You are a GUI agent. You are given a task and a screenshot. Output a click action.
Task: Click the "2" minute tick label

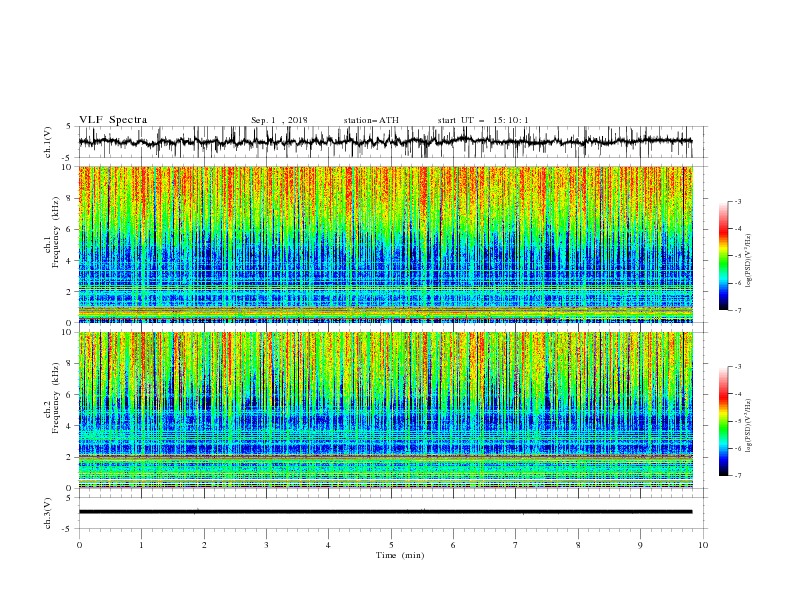point(204,545)
